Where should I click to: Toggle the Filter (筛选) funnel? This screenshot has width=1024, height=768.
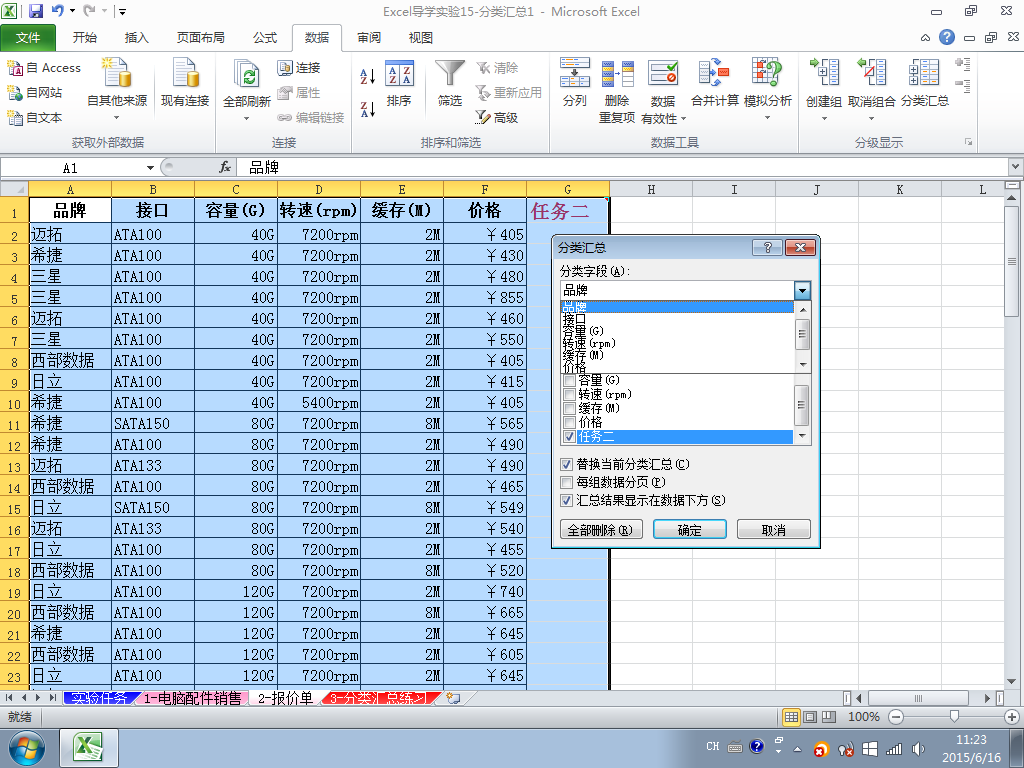pos(450,83)
